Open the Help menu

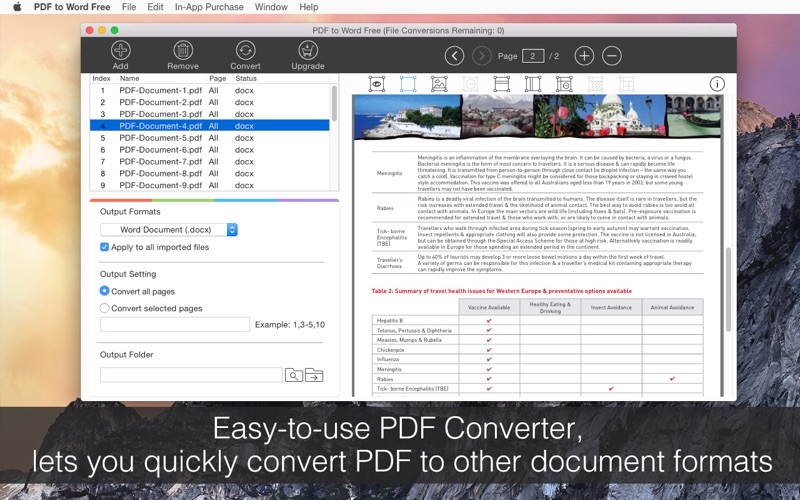point(309,7)
